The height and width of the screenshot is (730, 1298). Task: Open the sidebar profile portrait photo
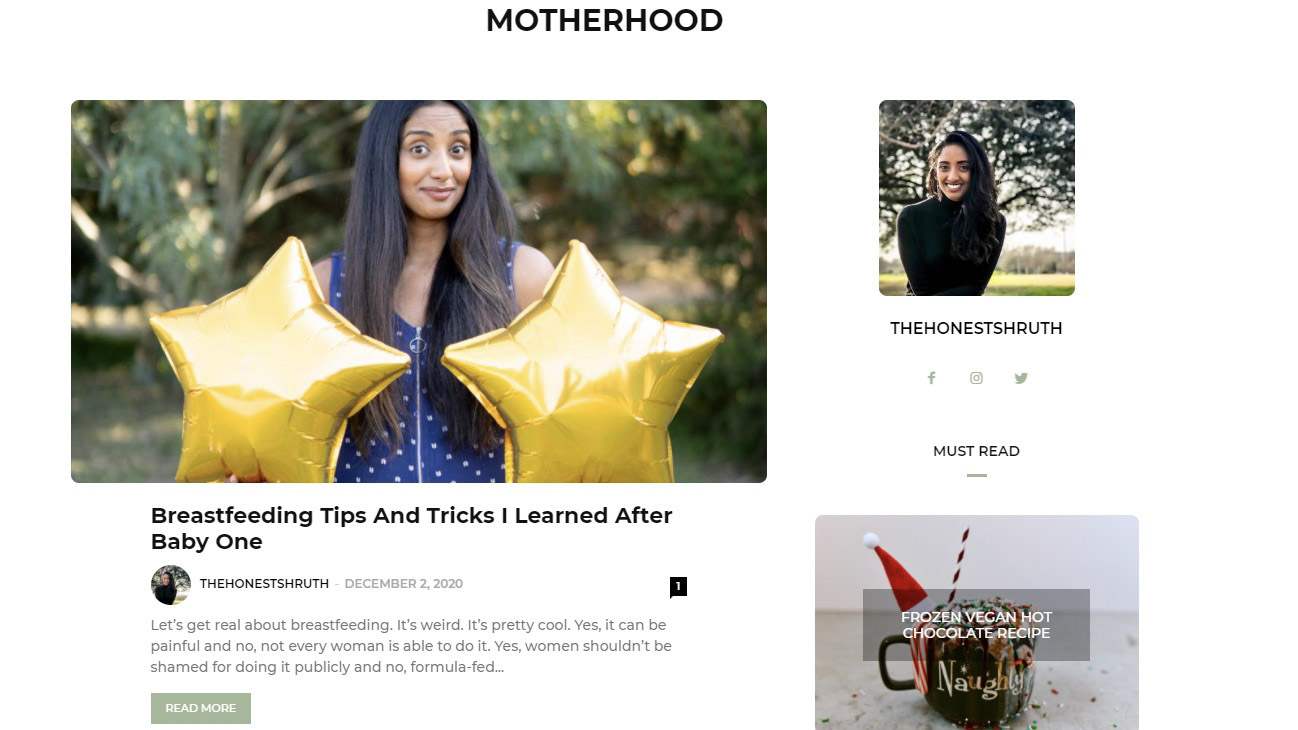[x=977, y=198]
